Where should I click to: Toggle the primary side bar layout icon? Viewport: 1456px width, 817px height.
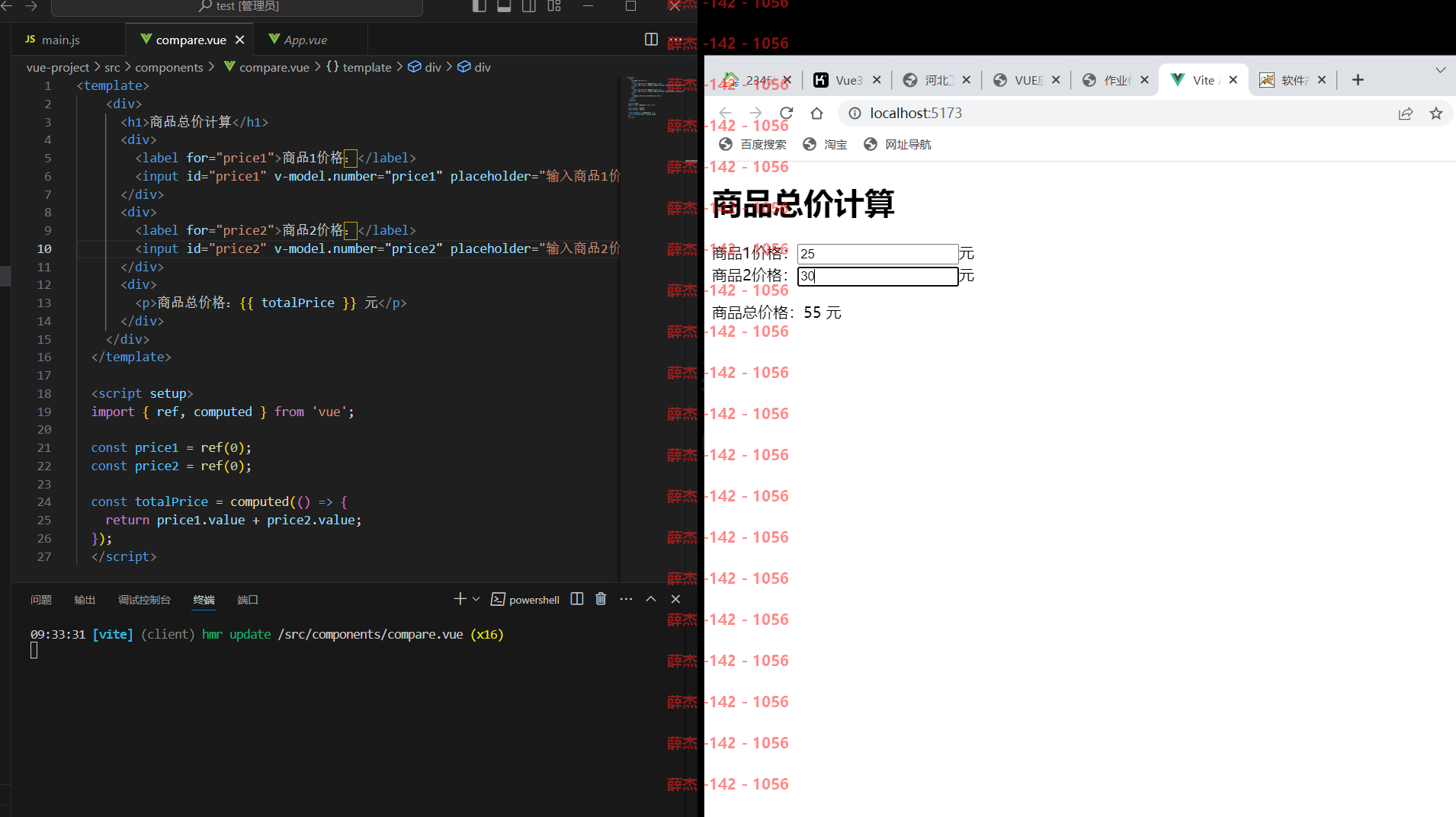pyautogui.click(x=479, y=6)
